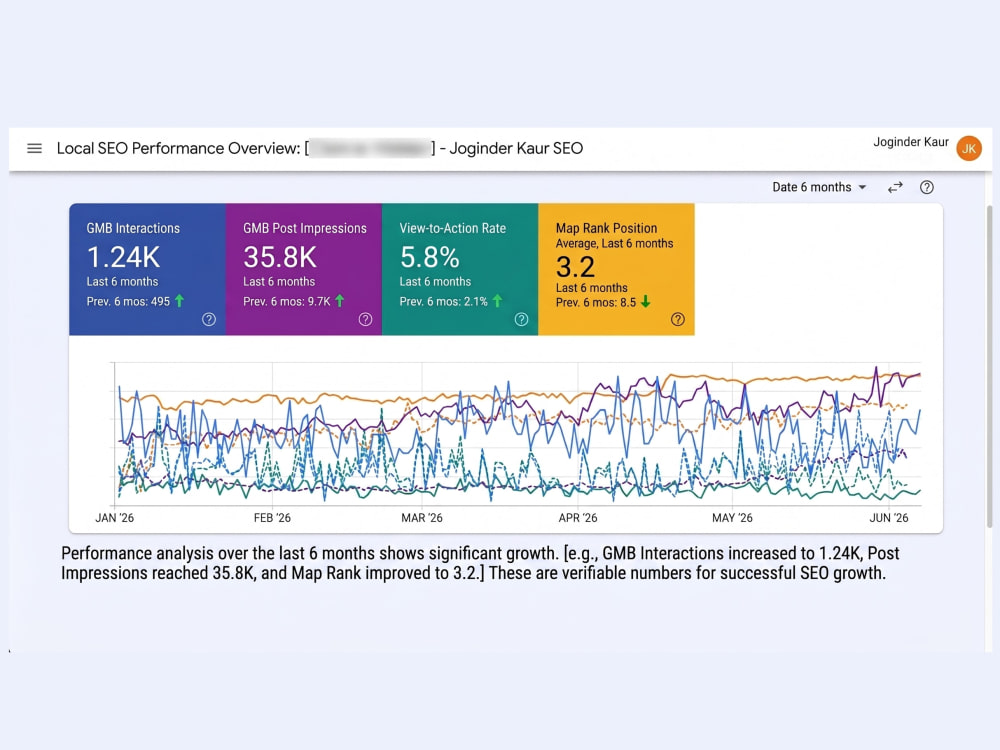Click the MAY '26 axis label
The image size is (1000, 750).
point(732,518)
